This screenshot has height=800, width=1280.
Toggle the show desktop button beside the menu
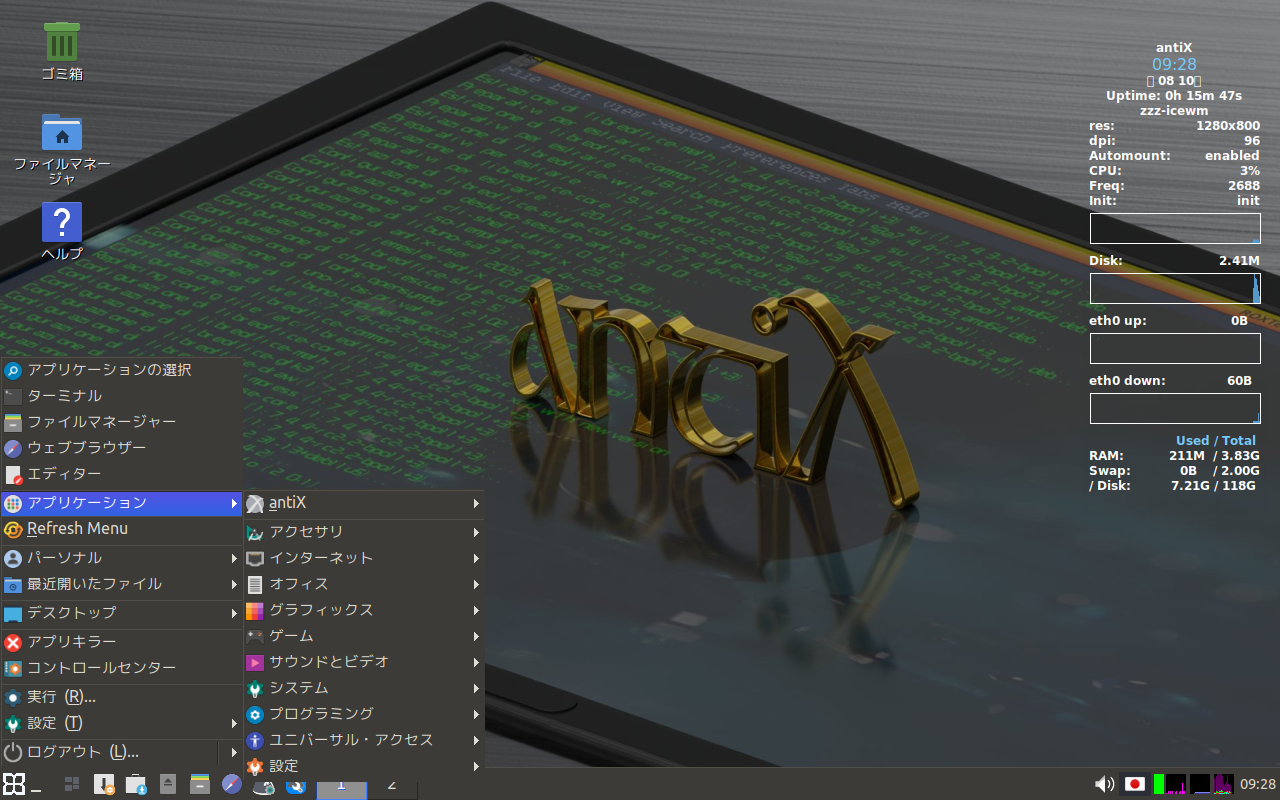tap(36, 790)
